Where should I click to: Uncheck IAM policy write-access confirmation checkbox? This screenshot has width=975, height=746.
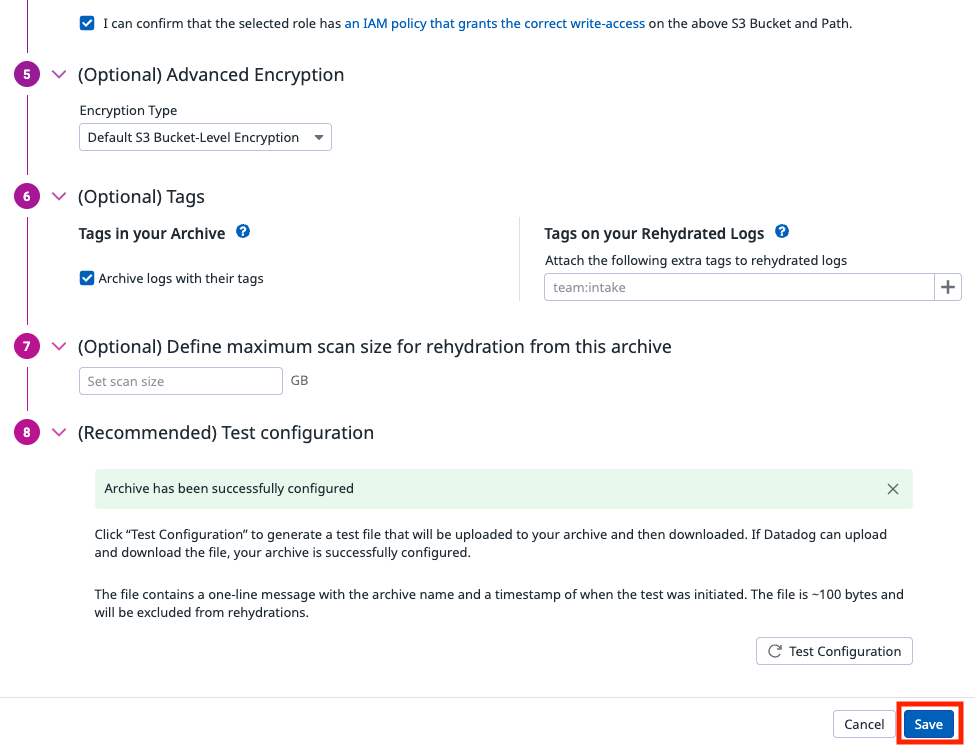point(87,23)
